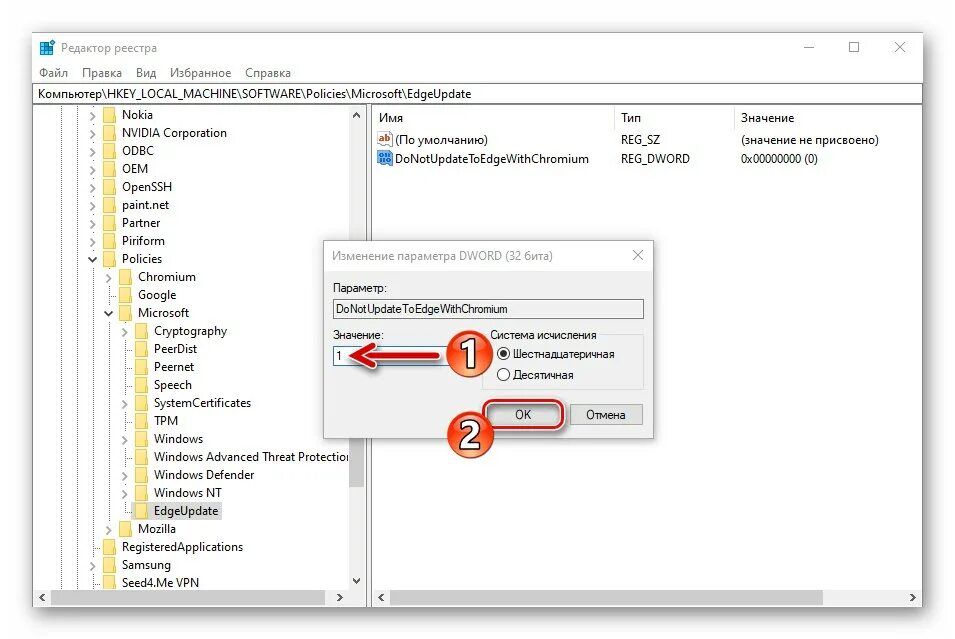The height and width of the screenshot is (639, 955).
Task: Click the REG_DWORD type cell
Action: click(655, 158)
